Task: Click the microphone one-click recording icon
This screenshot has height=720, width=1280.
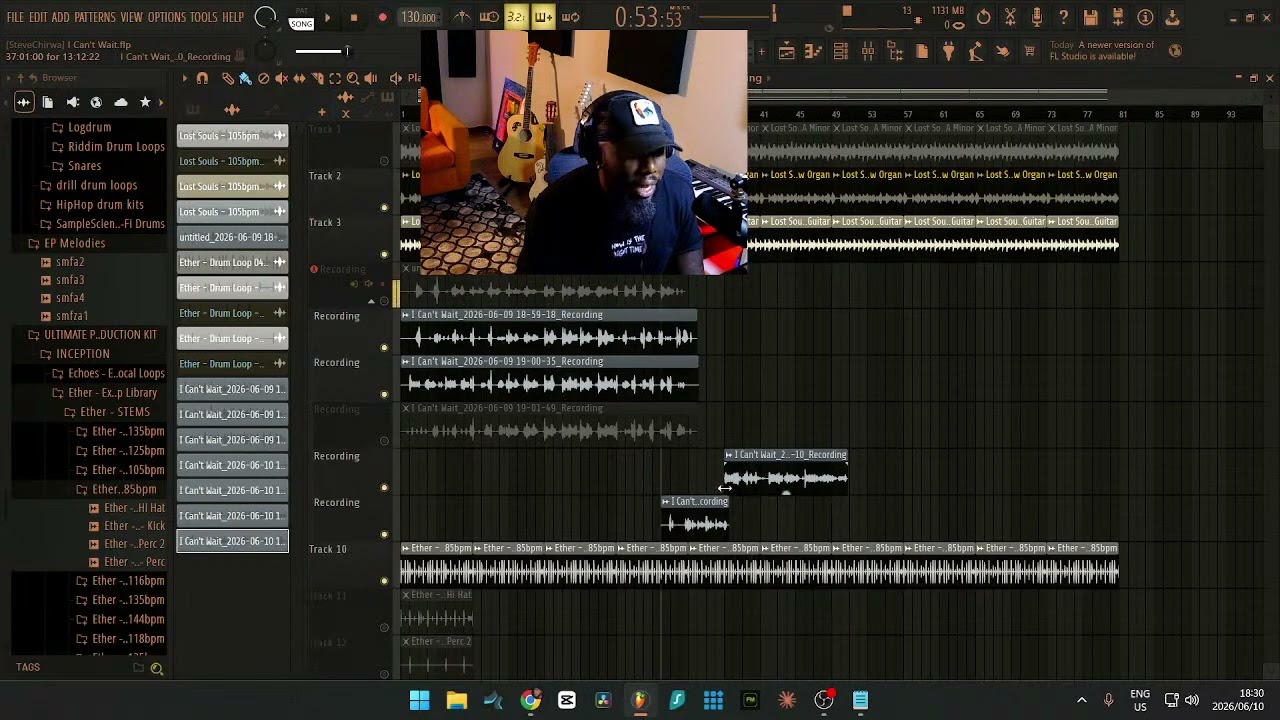Action: tap(1037, 17)
